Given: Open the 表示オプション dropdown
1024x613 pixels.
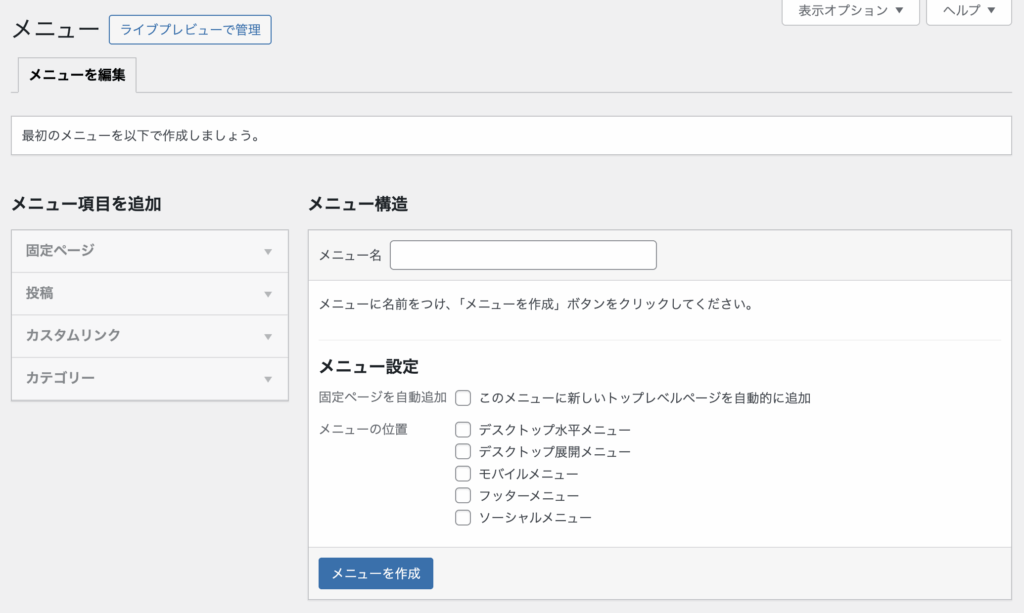Looking at the screenshot, I should 850,11.
